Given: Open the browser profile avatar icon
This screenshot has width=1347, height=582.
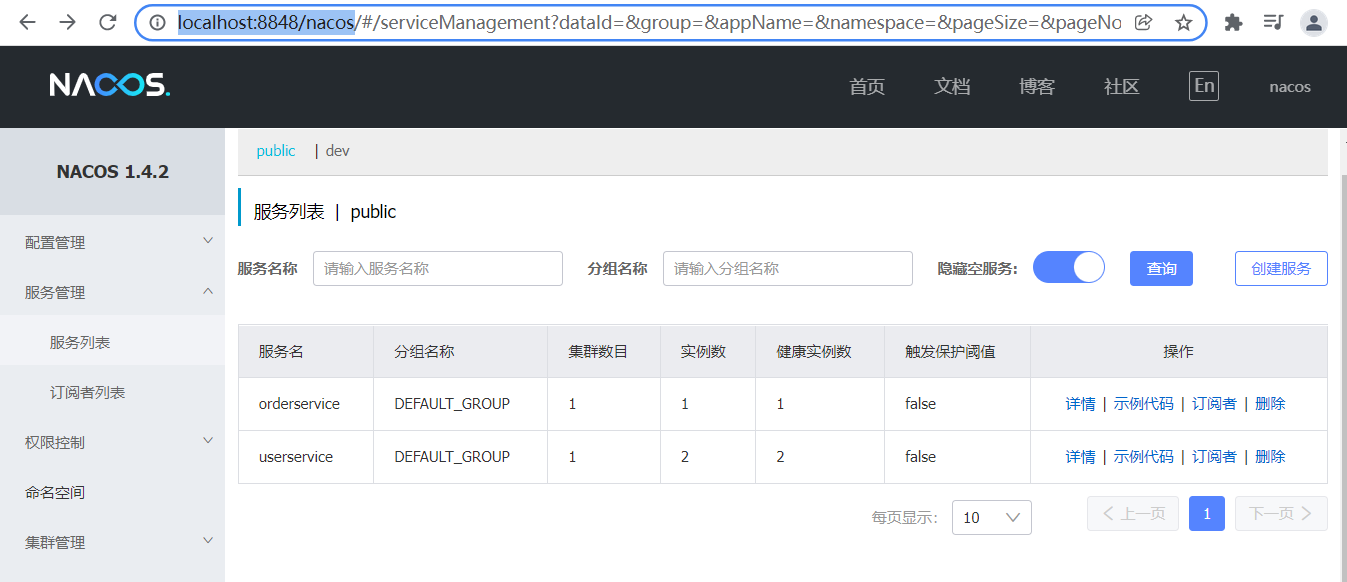Looking at the screenshot, I should pyautogui.click(x=1313, y=21).
